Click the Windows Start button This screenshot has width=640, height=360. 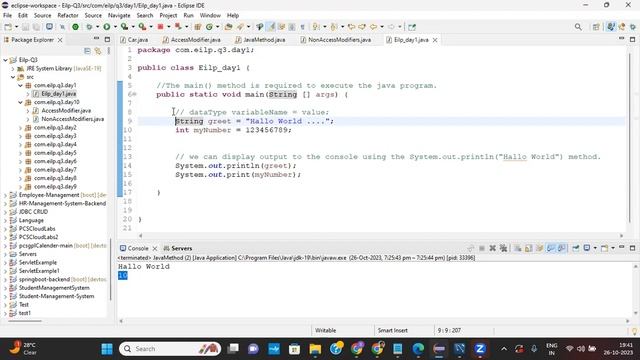click(107, 349)
